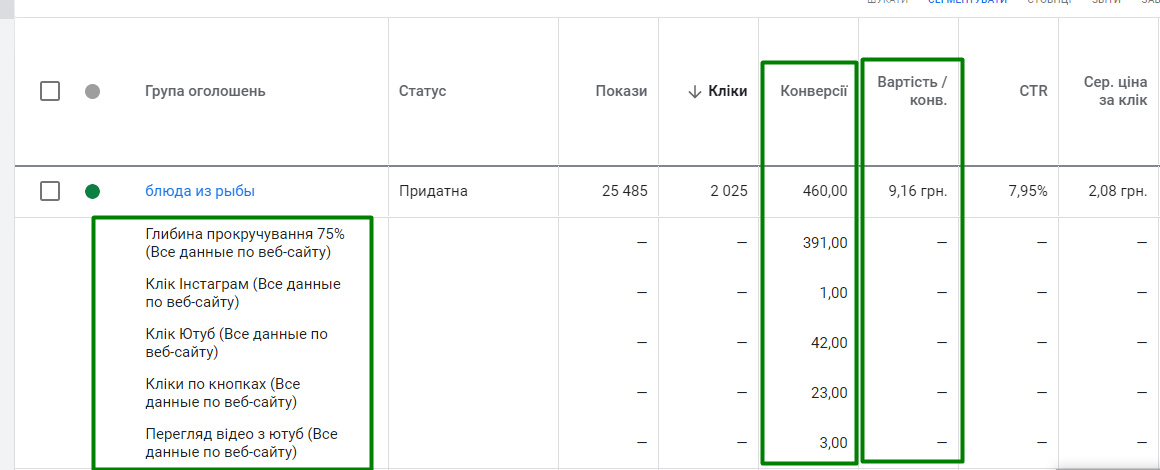Open the green status dot for блюда из рыбы

click(93, 191)
